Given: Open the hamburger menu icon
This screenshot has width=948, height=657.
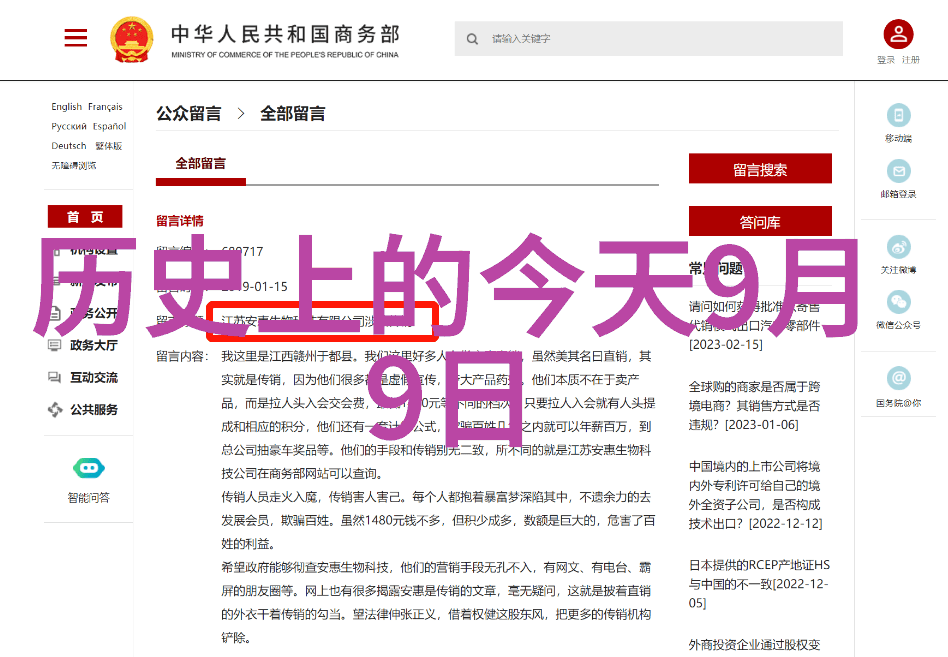Looking at the screenshot, I should point(76,38).
